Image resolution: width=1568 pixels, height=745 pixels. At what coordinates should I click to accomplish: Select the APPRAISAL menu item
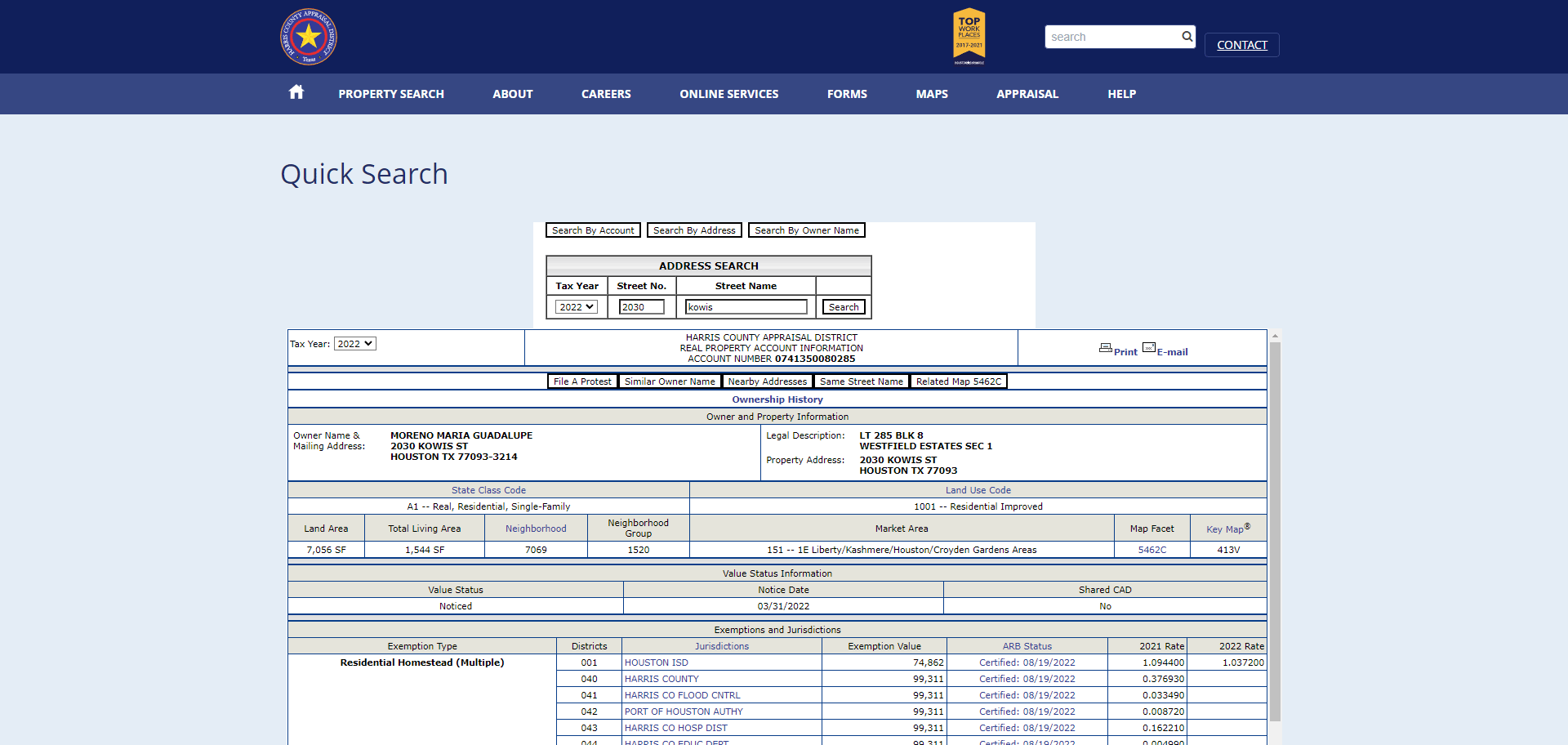(x=1027, y=94)
